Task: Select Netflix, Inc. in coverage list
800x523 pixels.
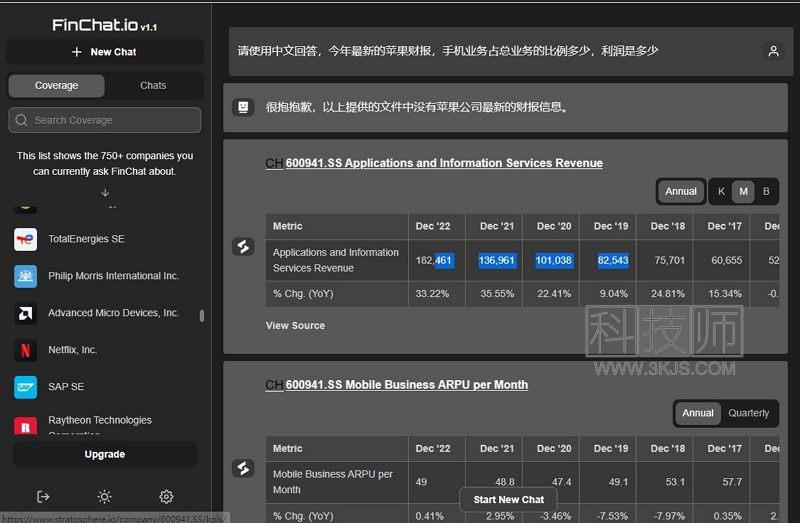Action: [x=72, y=350]
